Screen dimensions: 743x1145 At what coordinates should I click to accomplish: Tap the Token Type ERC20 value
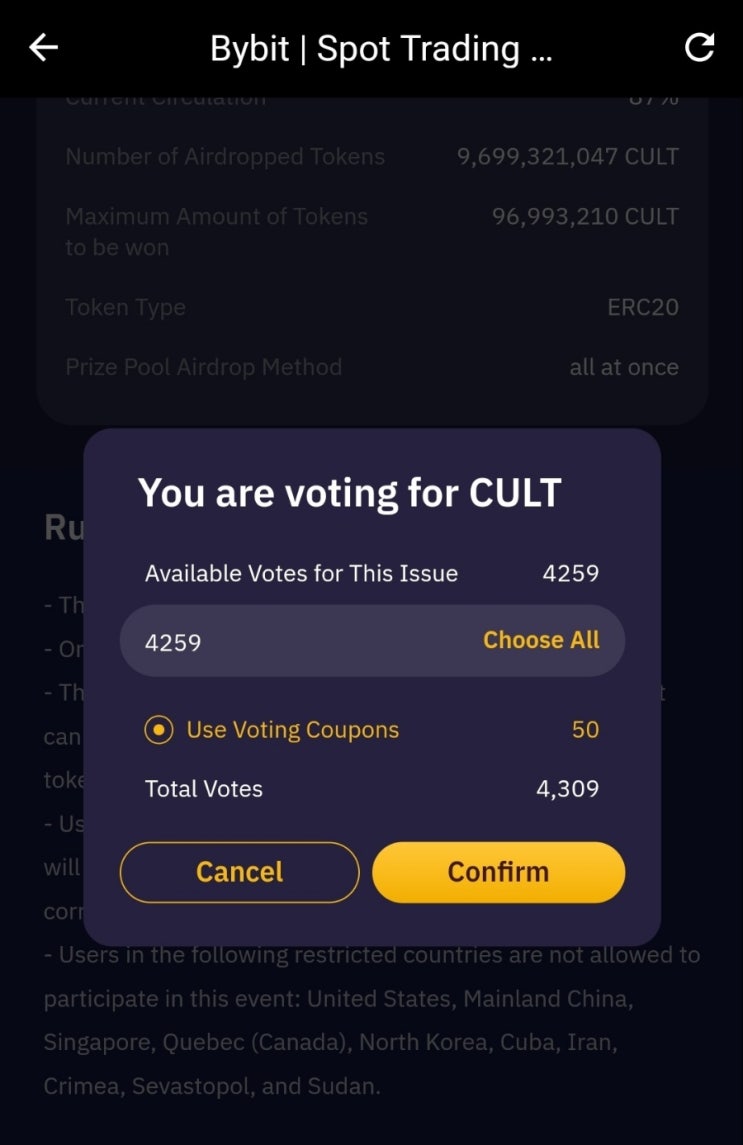point(643,307)
